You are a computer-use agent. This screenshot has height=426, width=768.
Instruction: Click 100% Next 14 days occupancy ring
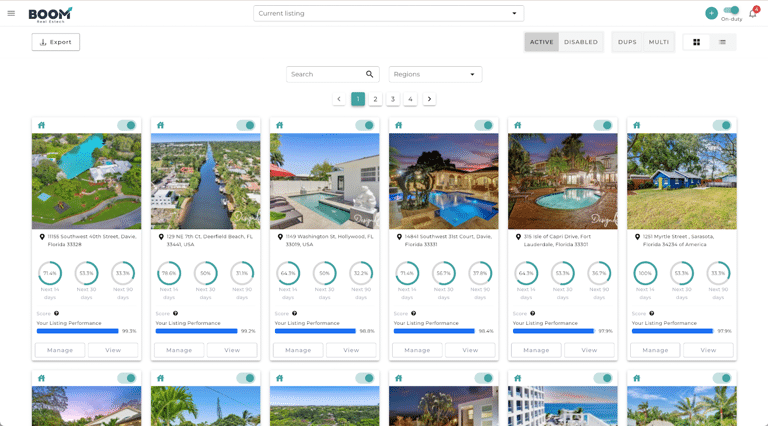coord(645,273)
